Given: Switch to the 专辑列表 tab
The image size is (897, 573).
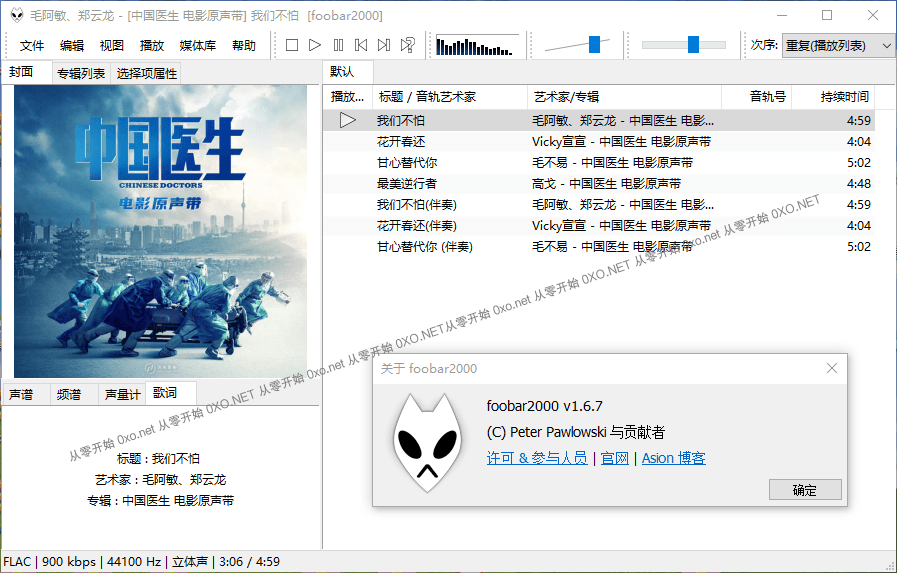Looking at the screenshot, I should tap(81, 73).
